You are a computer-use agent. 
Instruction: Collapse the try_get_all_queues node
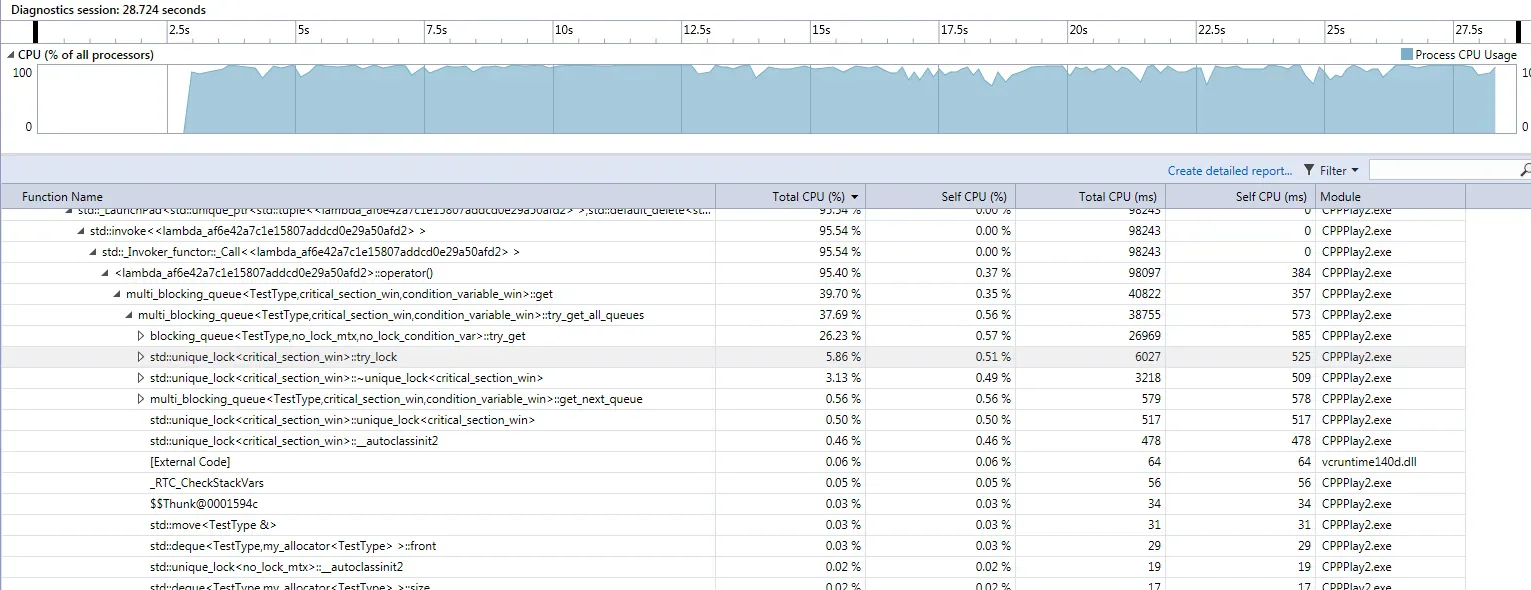(129, 315)
